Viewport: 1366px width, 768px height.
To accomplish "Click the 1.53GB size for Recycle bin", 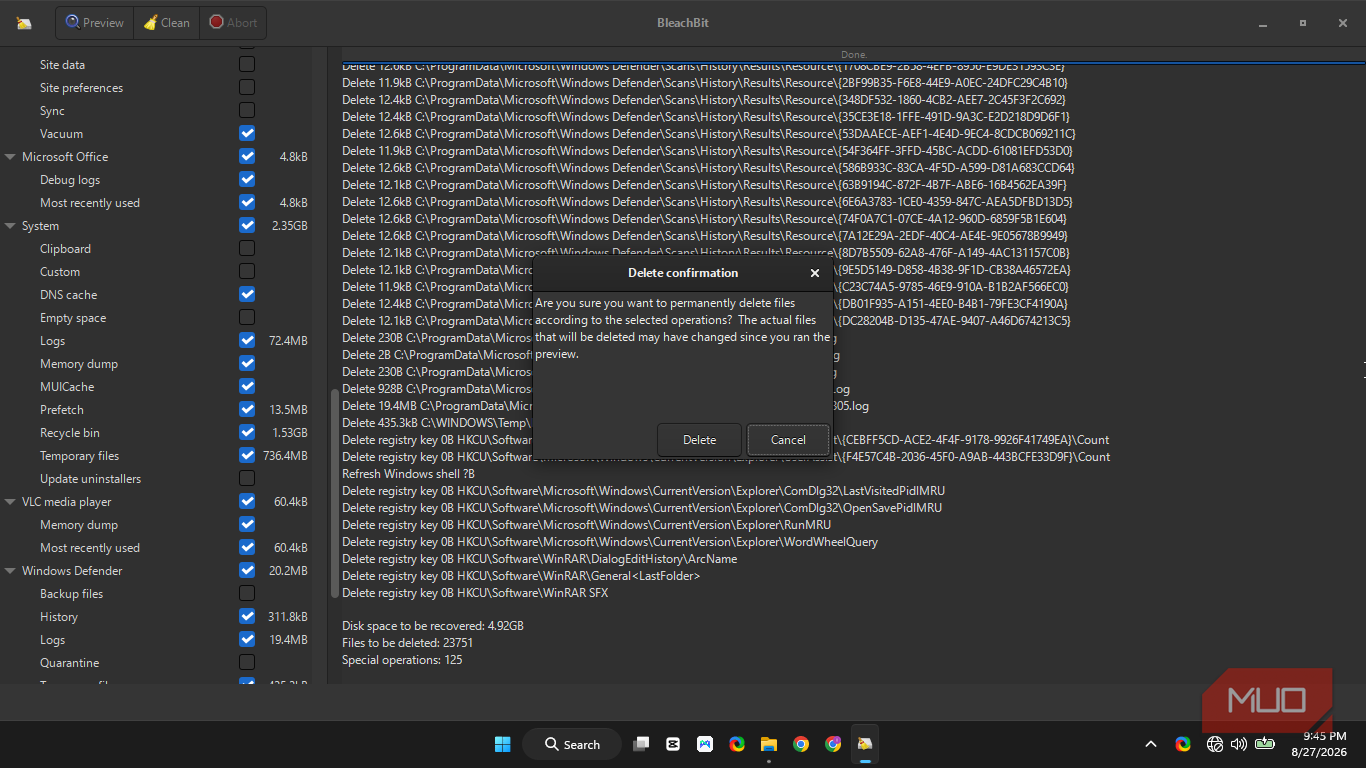I will click(289, 433).
